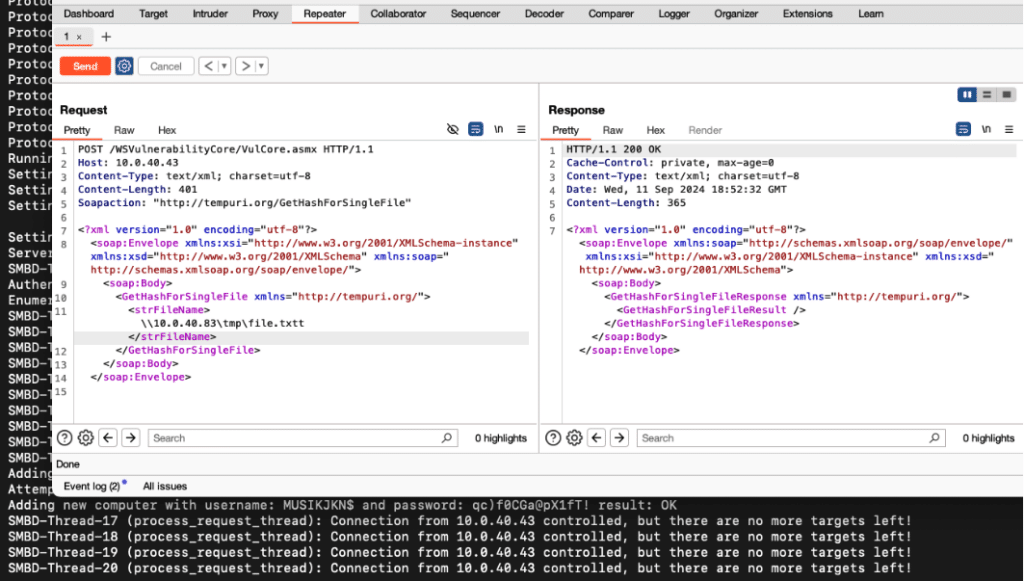Open the Collaborator tab
This screenshot has width=1024, height=581.
point(398,14)
